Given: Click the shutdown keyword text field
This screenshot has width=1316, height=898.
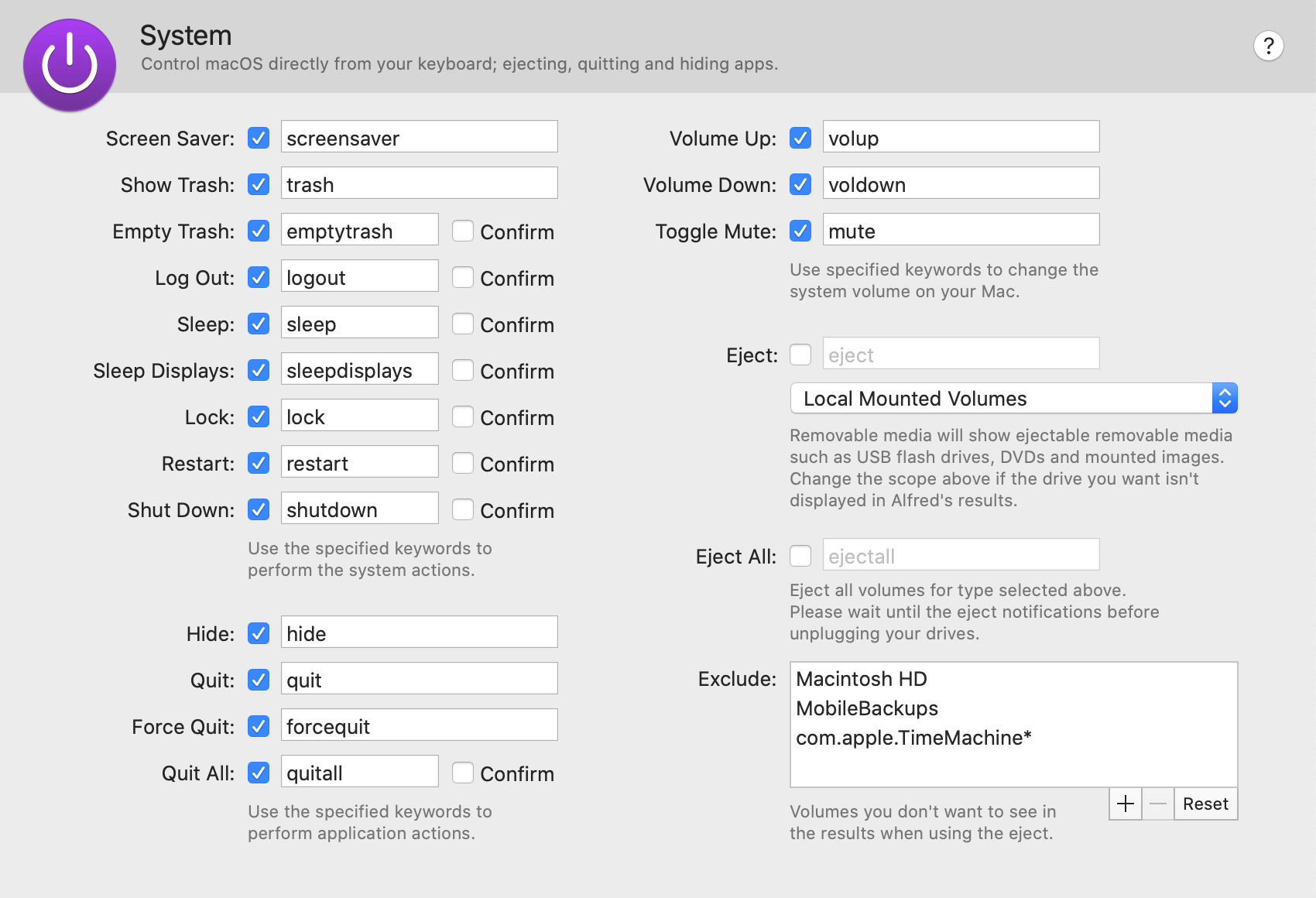Looking at the screenshot, I should 359,509.
